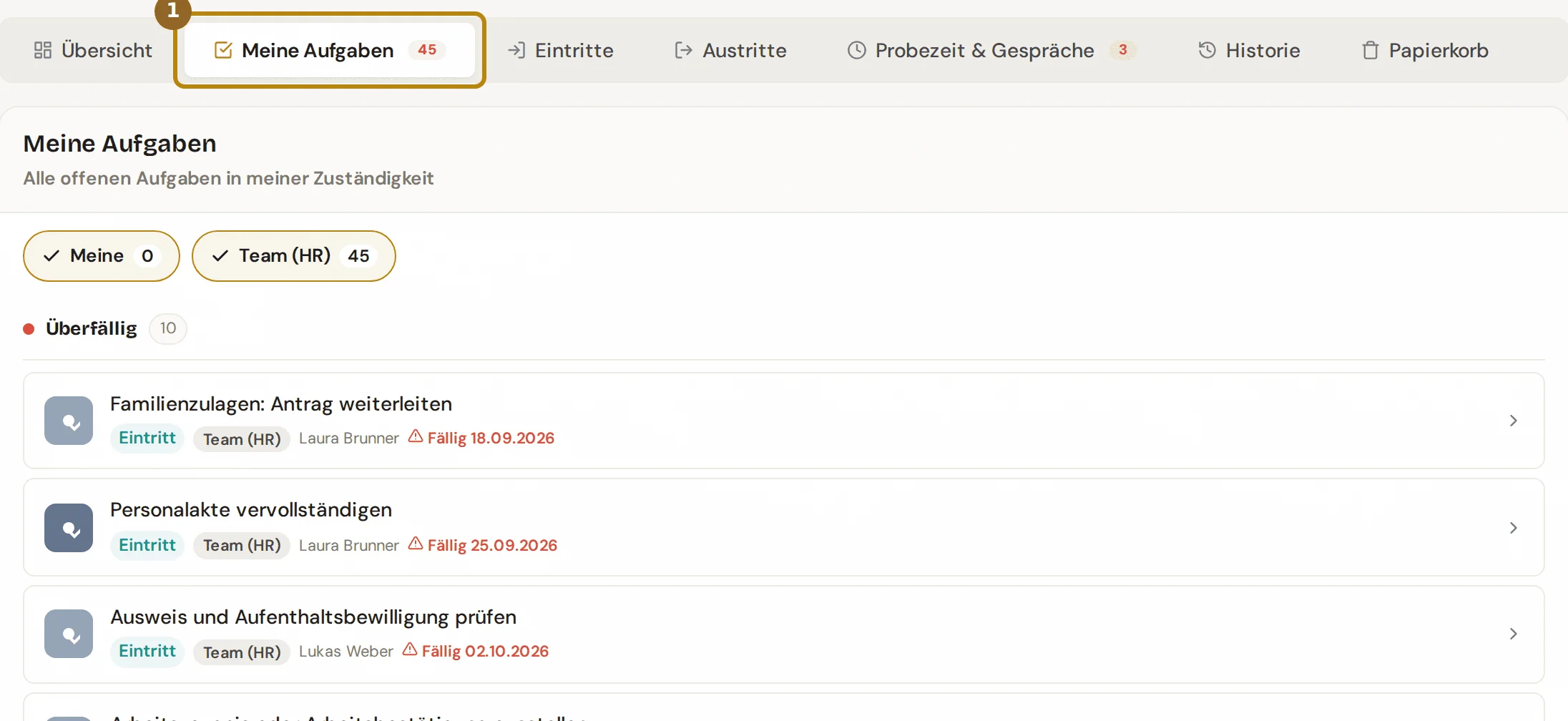
Task: Open task Ausweis und Aufenthaltsbewilligung prüfen
Action: click(784, 634)
